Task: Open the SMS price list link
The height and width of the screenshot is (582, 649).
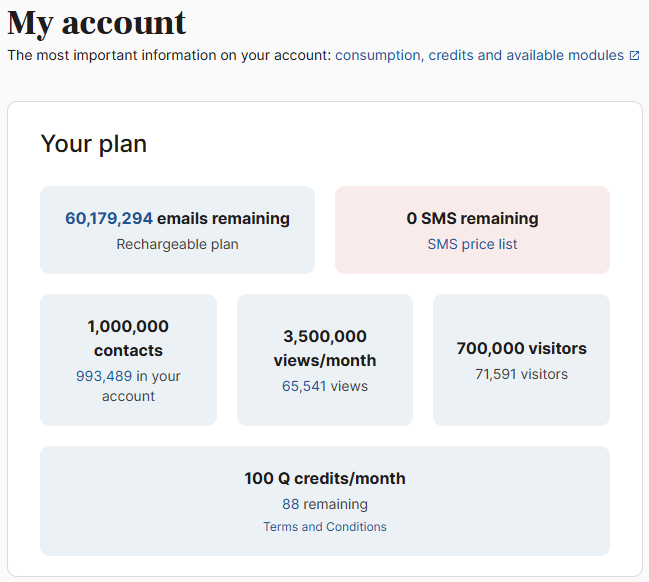Action: pos(472,244)
